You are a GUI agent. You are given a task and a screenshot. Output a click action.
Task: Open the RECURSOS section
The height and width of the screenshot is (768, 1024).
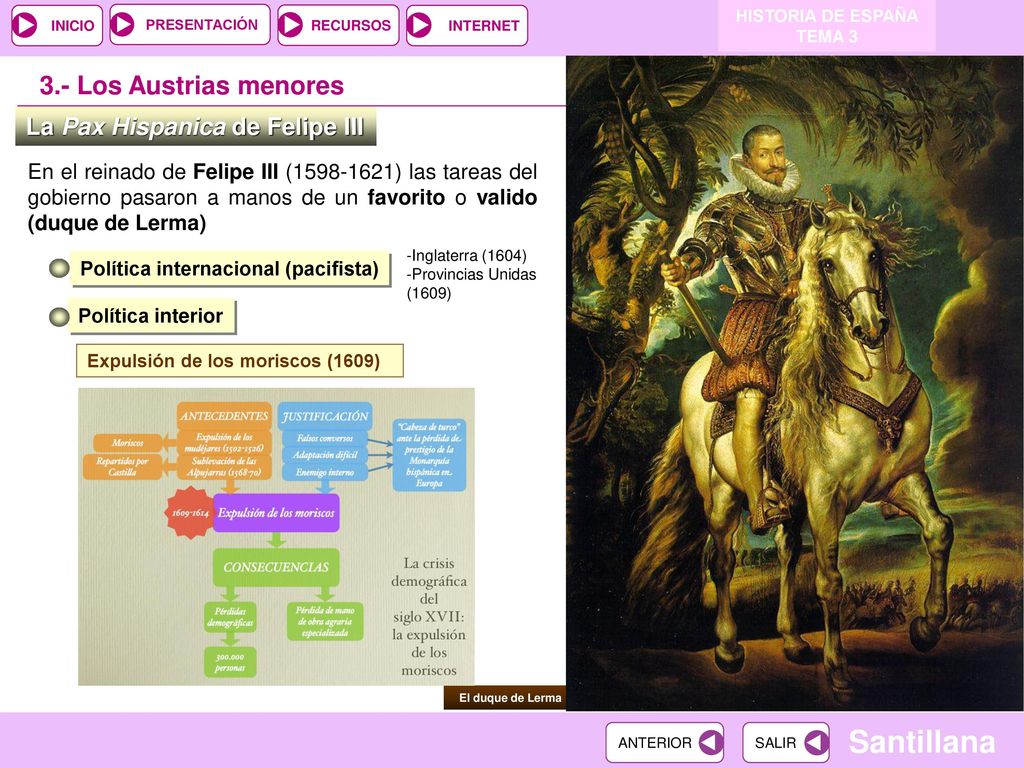click(x=338, y=25)
